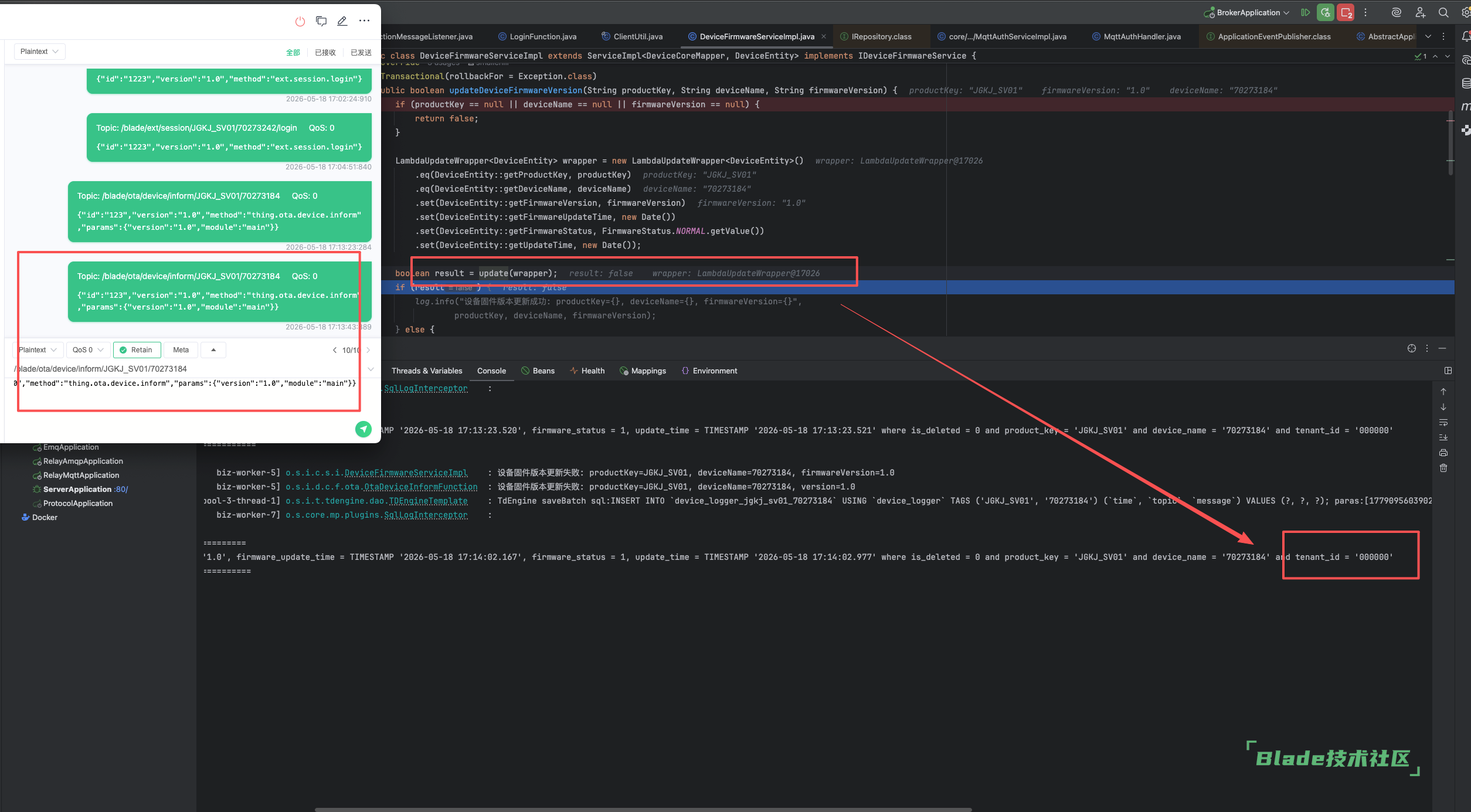The image size is (1471, 812).
Task: Click the topic input field in the MQTT publisher
Action: click(x=188, y=369)
